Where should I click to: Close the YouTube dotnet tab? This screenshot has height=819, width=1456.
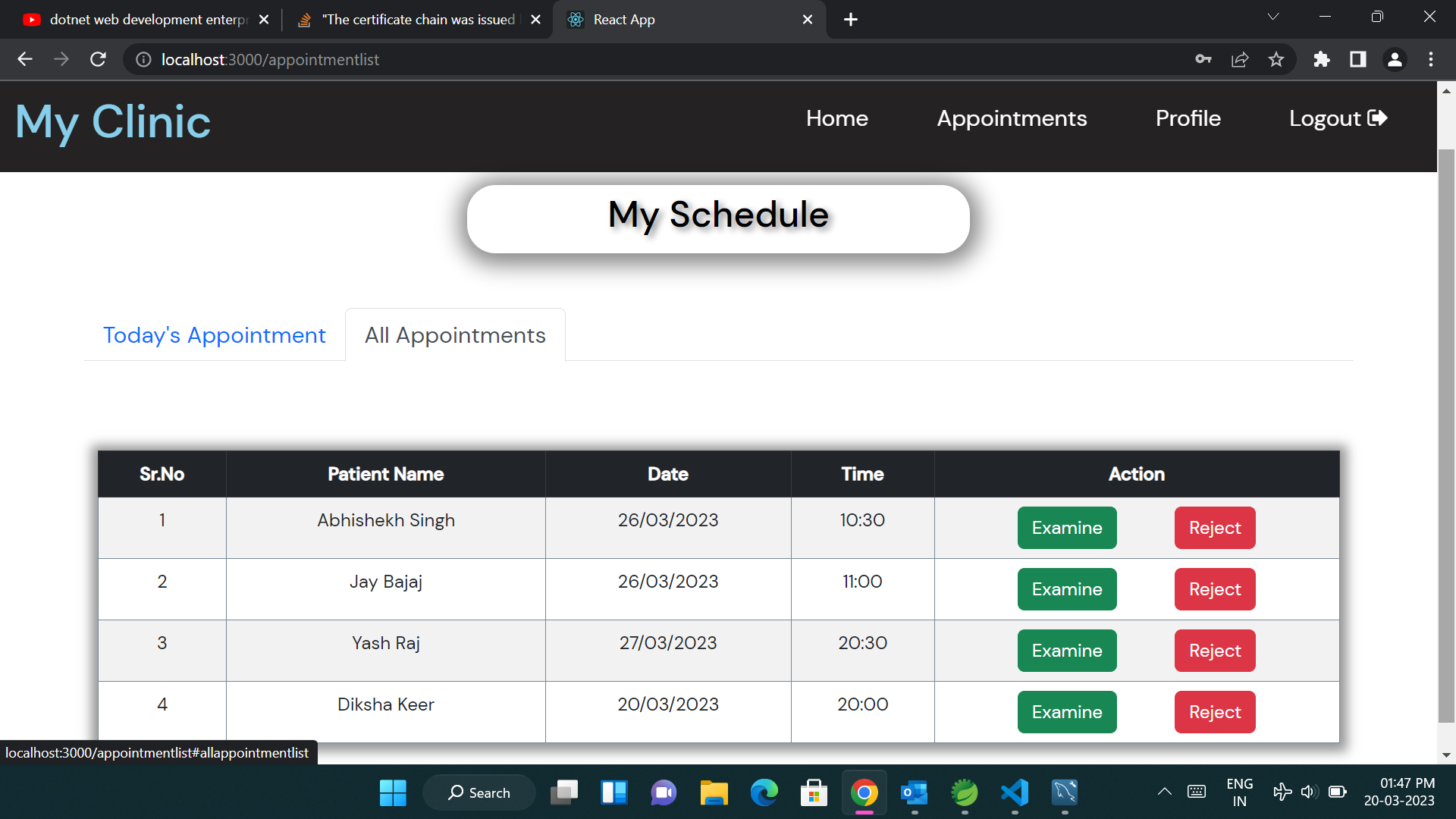coord(264,20)
